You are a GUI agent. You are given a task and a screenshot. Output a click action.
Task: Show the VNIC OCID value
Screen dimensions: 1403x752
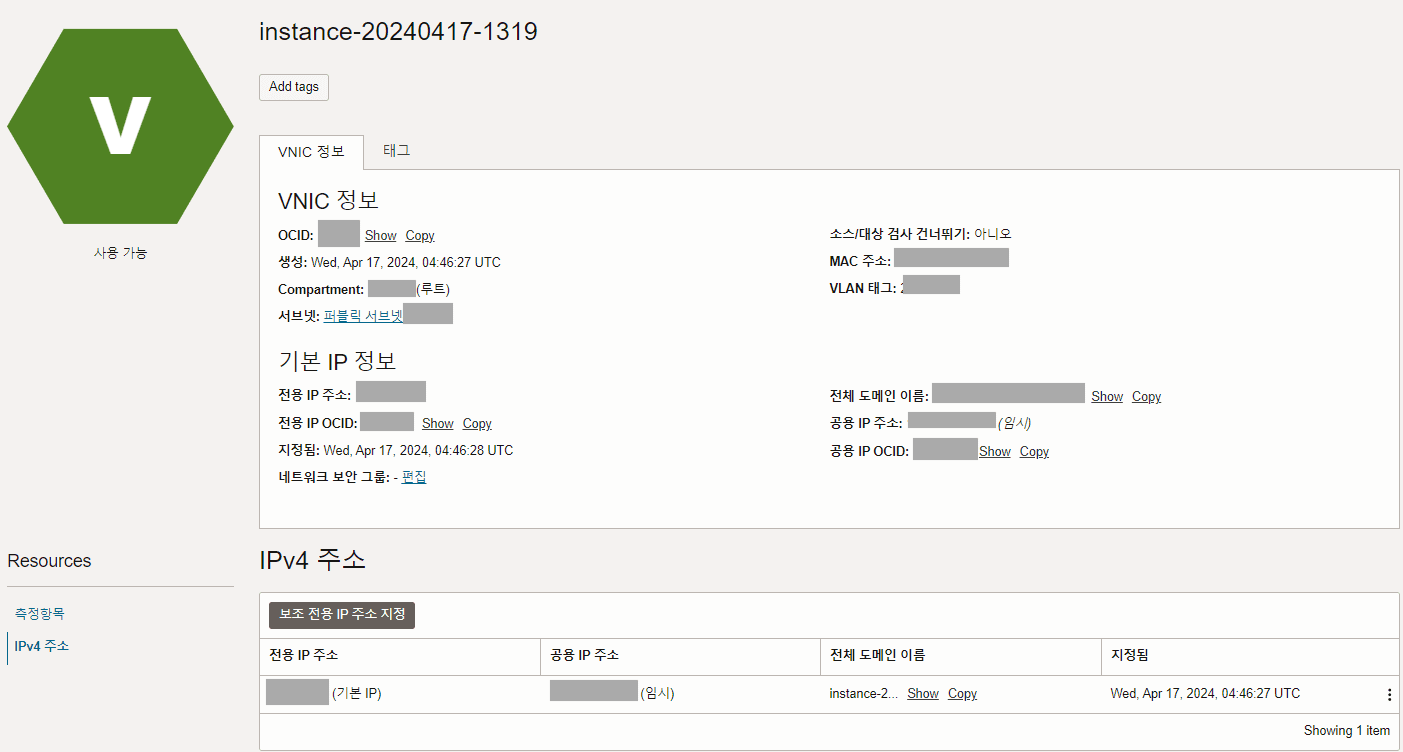coord(381,236)
